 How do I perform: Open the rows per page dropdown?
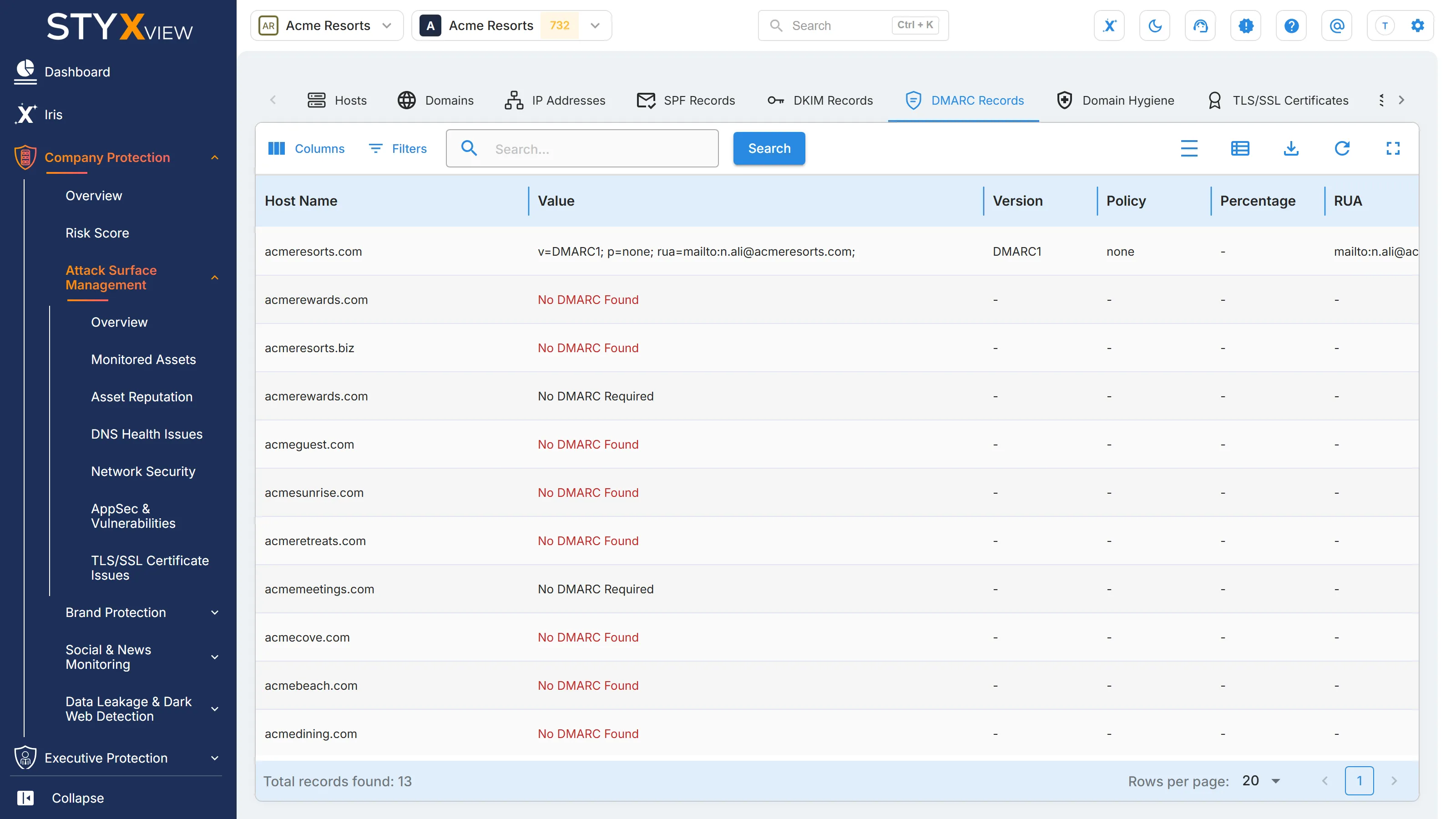click(x=1262, y=781)
